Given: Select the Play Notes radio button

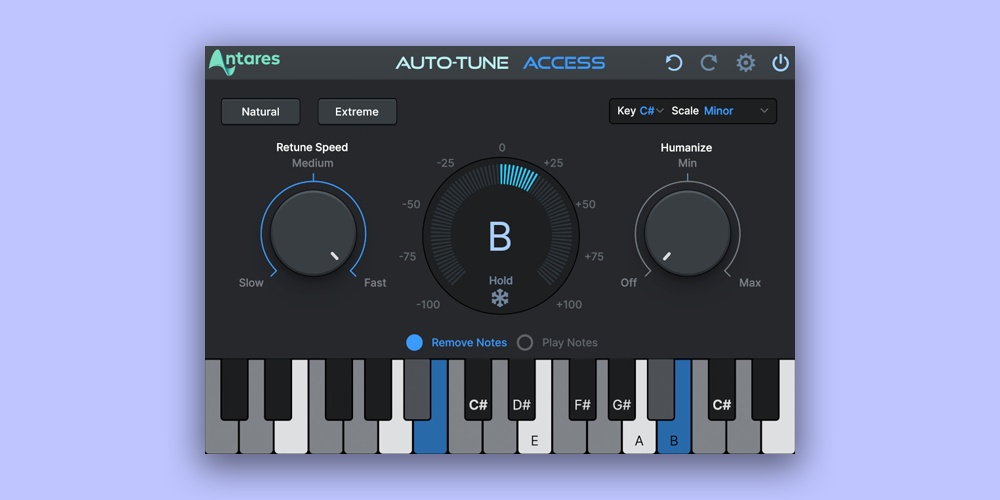Looking at the screenshot, I should click(x=525, y=342).
